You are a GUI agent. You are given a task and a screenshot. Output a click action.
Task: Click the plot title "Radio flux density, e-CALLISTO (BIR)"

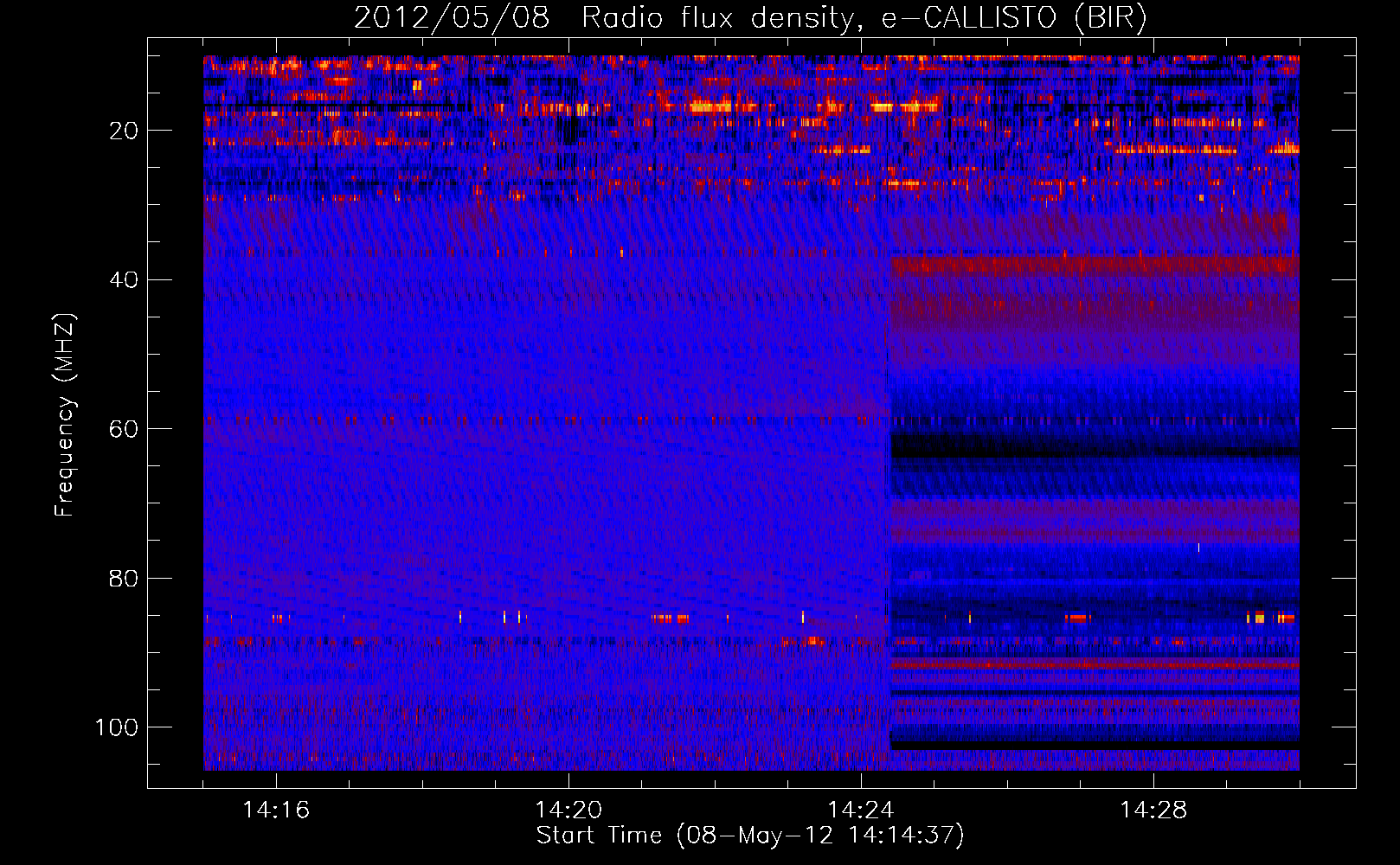864,18
